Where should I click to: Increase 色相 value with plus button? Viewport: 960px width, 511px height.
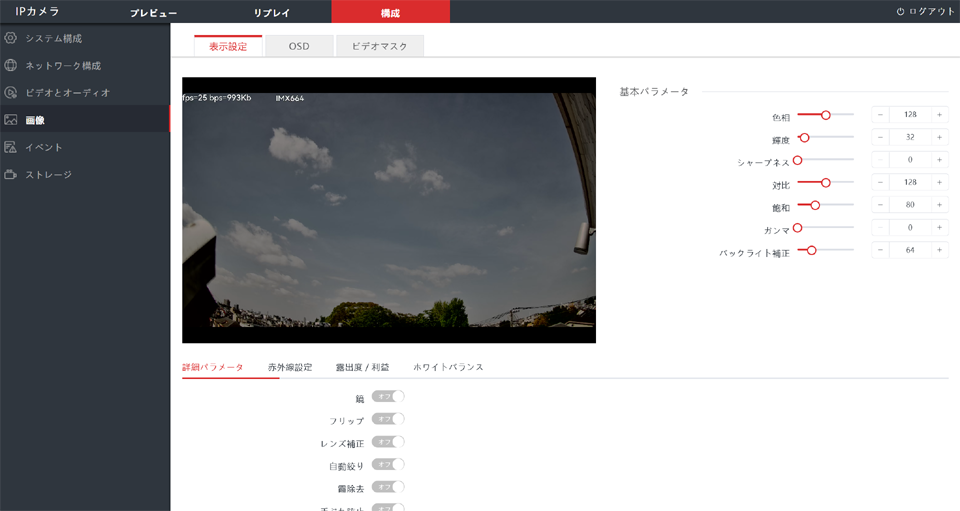click(x=939, y=115)
